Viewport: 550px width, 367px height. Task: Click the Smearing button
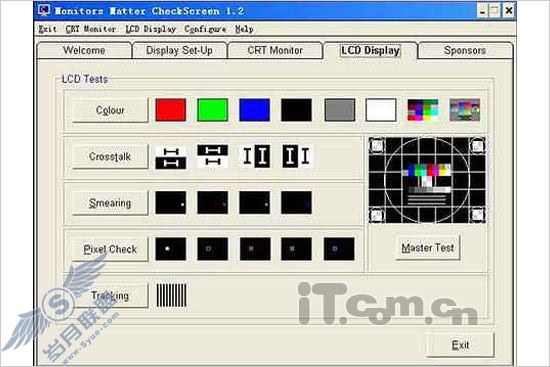tap(110, 203)
